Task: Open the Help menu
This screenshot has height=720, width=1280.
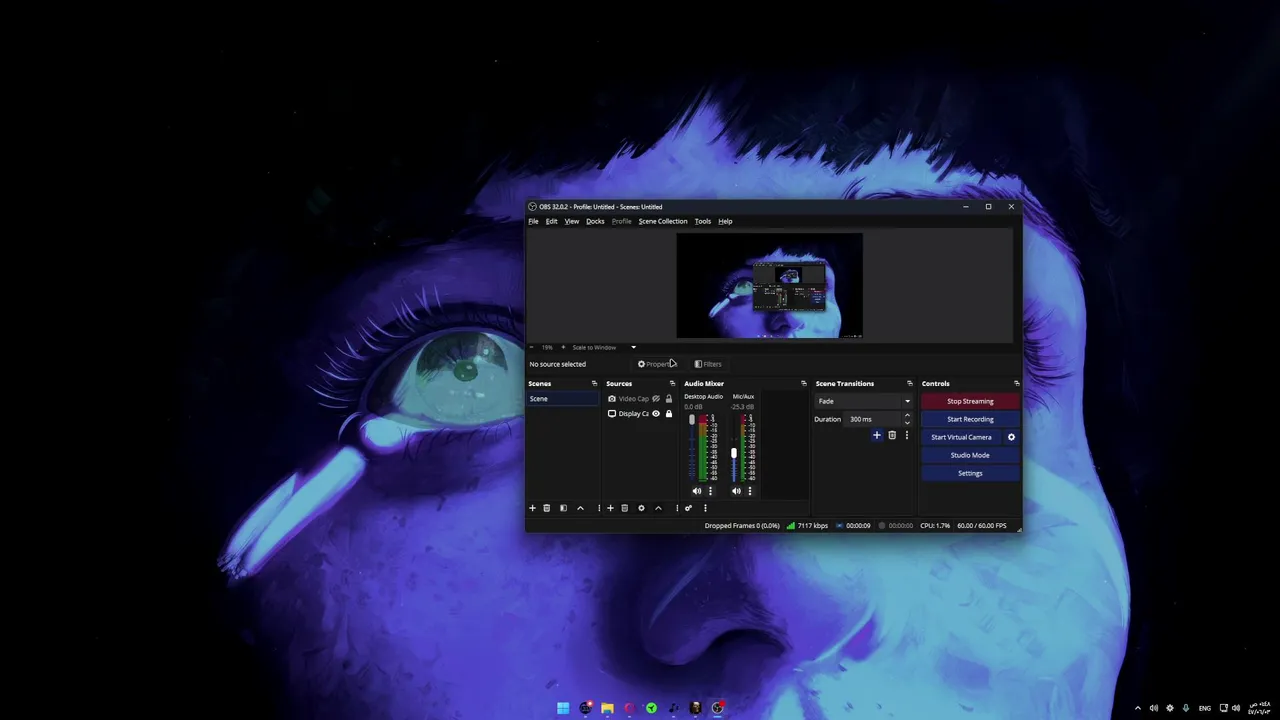Action: pos(725,221)
